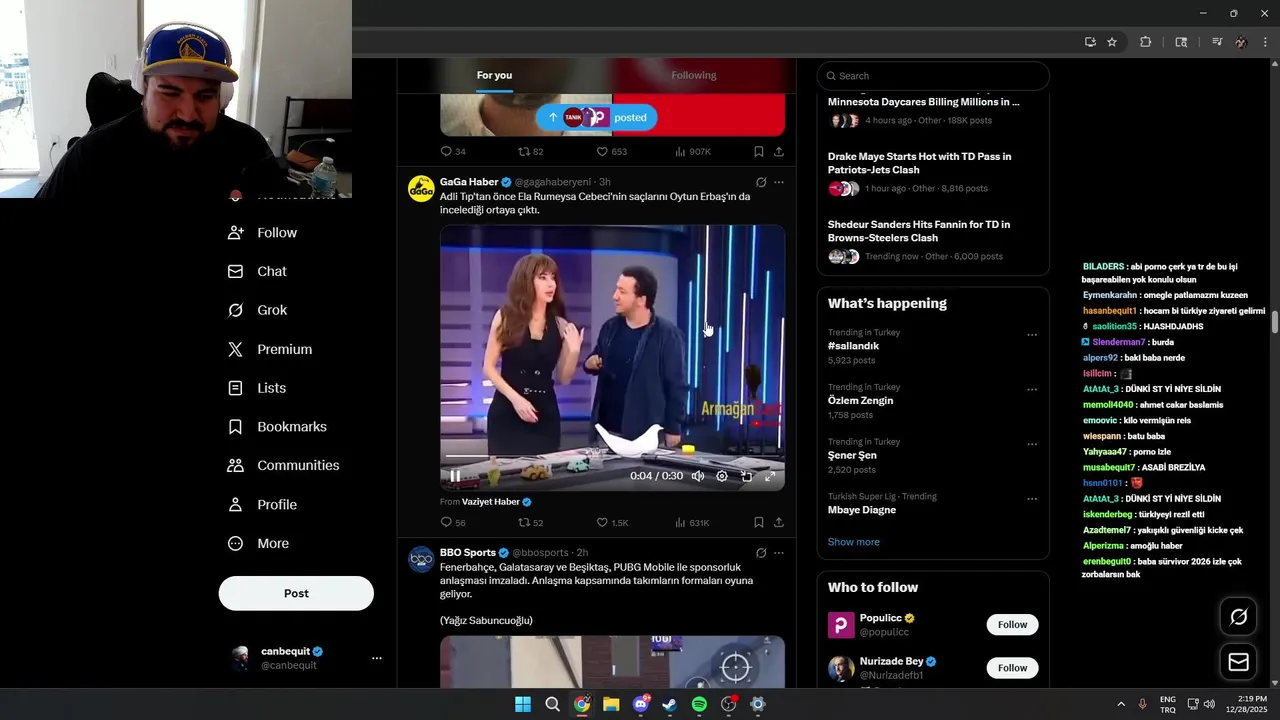The image size is (1280, 720).
Task: Share the top post with 907K views
Action: click(779, 152)
